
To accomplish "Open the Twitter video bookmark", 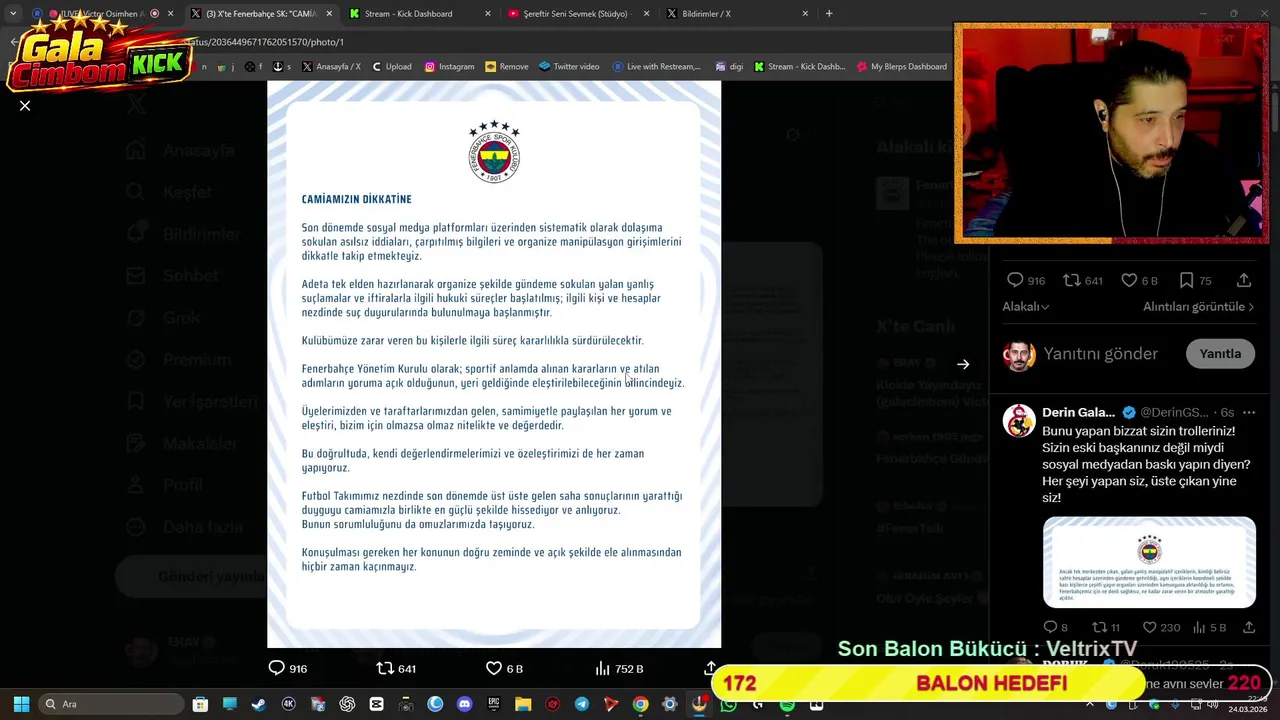I will [x=569, y=66].
